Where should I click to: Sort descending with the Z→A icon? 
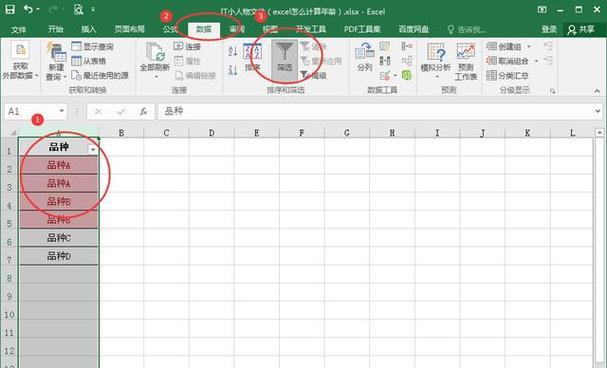click(233, 70)
